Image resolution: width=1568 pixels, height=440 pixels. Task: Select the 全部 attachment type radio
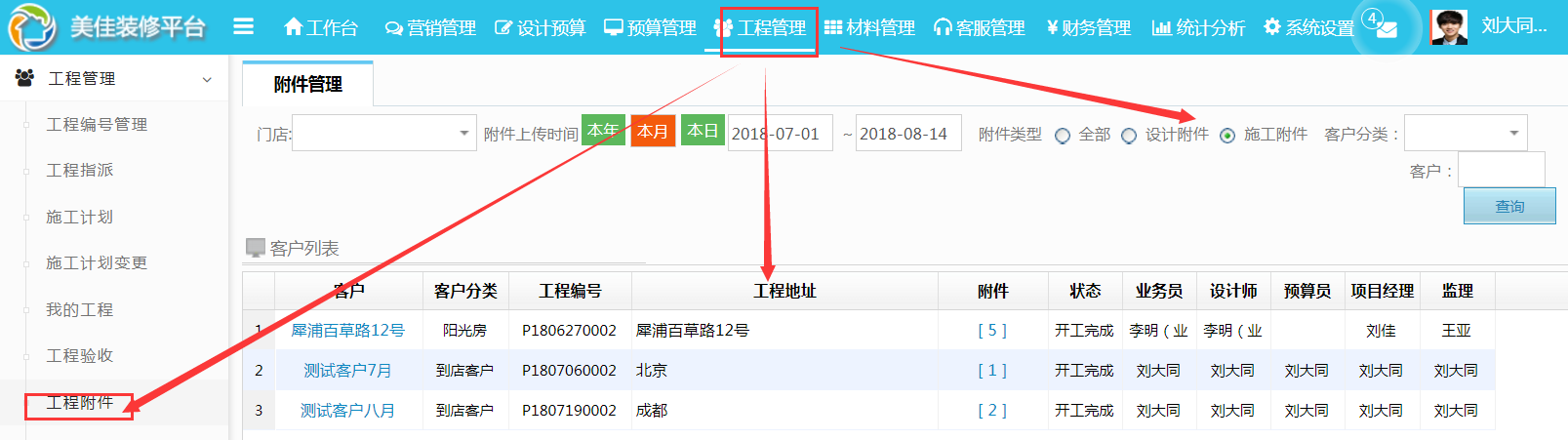pyautogui.click(x=1063, y=136)
